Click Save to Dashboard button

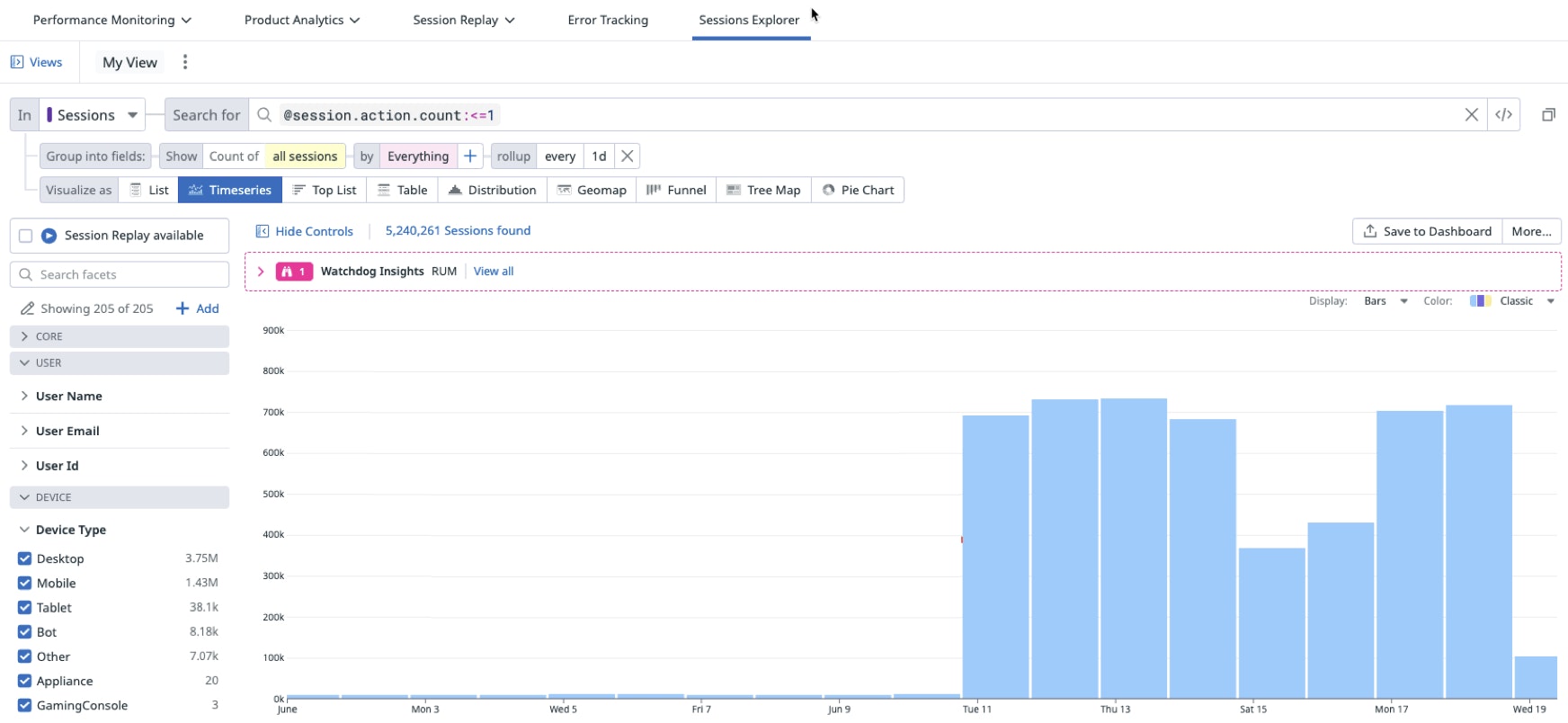tap(1427, 231)
